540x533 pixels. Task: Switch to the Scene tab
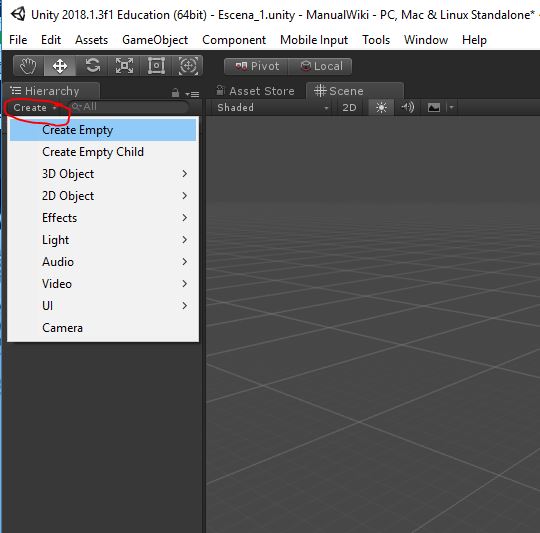(355, 91)
